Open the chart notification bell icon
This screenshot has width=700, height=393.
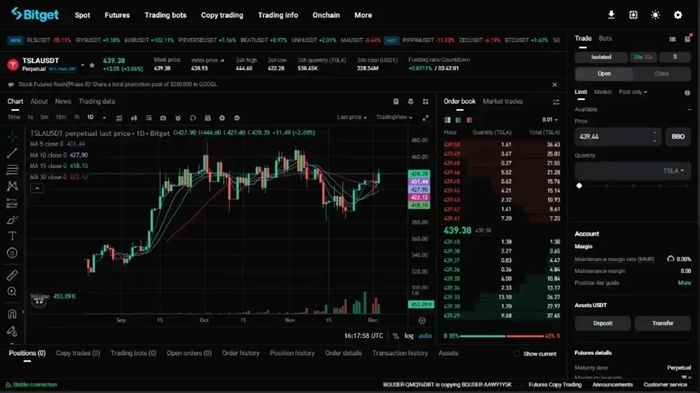411,102
